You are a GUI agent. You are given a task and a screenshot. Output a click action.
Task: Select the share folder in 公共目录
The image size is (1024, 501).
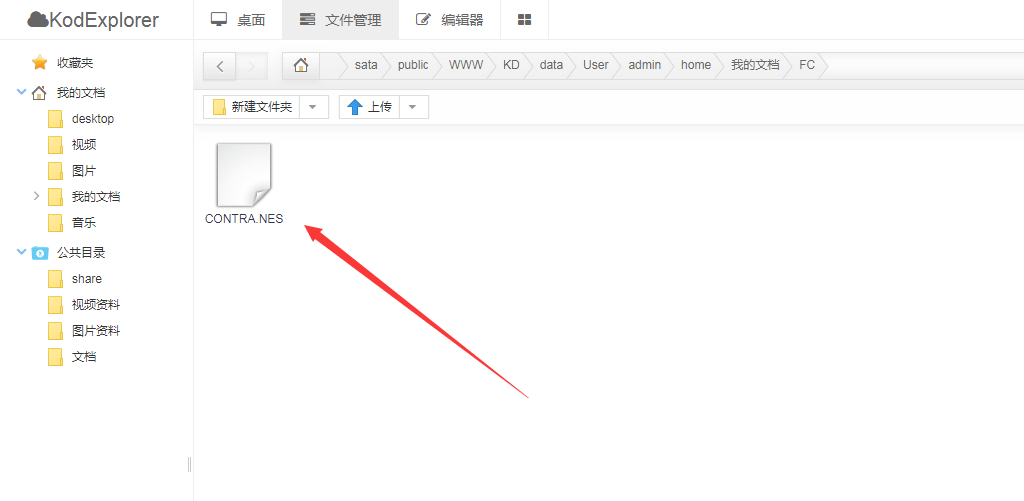(x=86, y=279)
